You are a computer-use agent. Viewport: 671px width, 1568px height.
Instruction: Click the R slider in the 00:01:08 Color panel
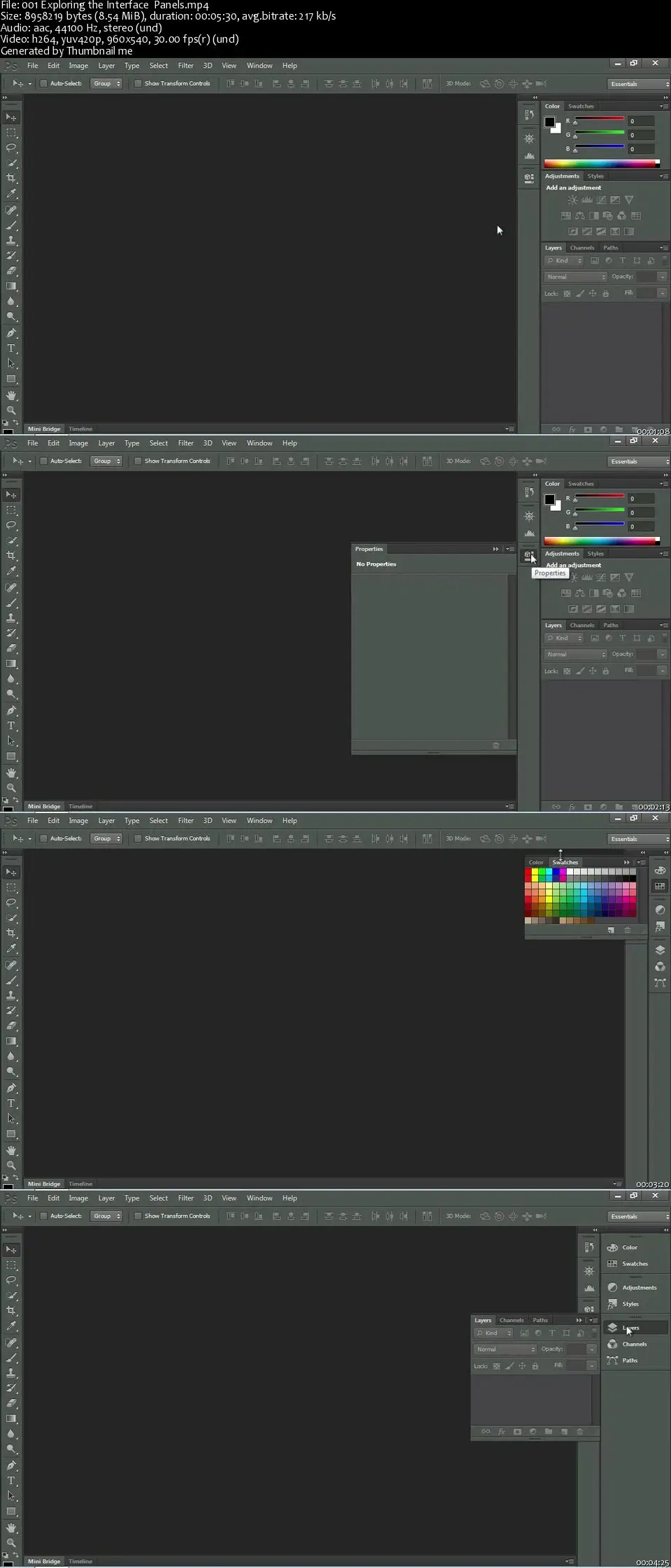click(x=598, y=120)
